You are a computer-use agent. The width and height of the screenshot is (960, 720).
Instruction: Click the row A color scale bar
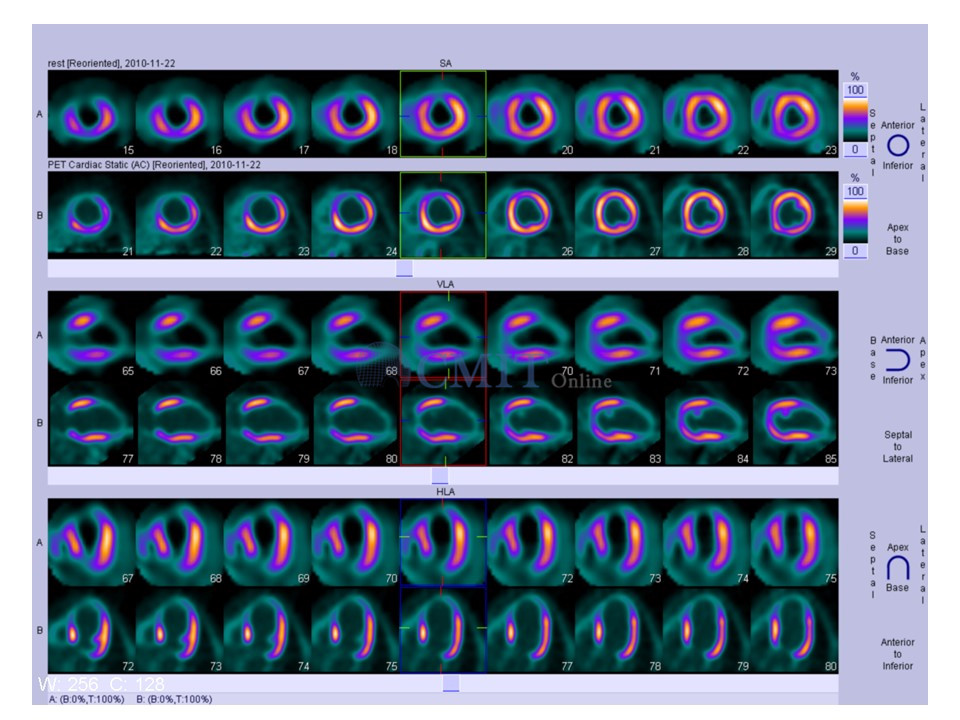point(855,120)
